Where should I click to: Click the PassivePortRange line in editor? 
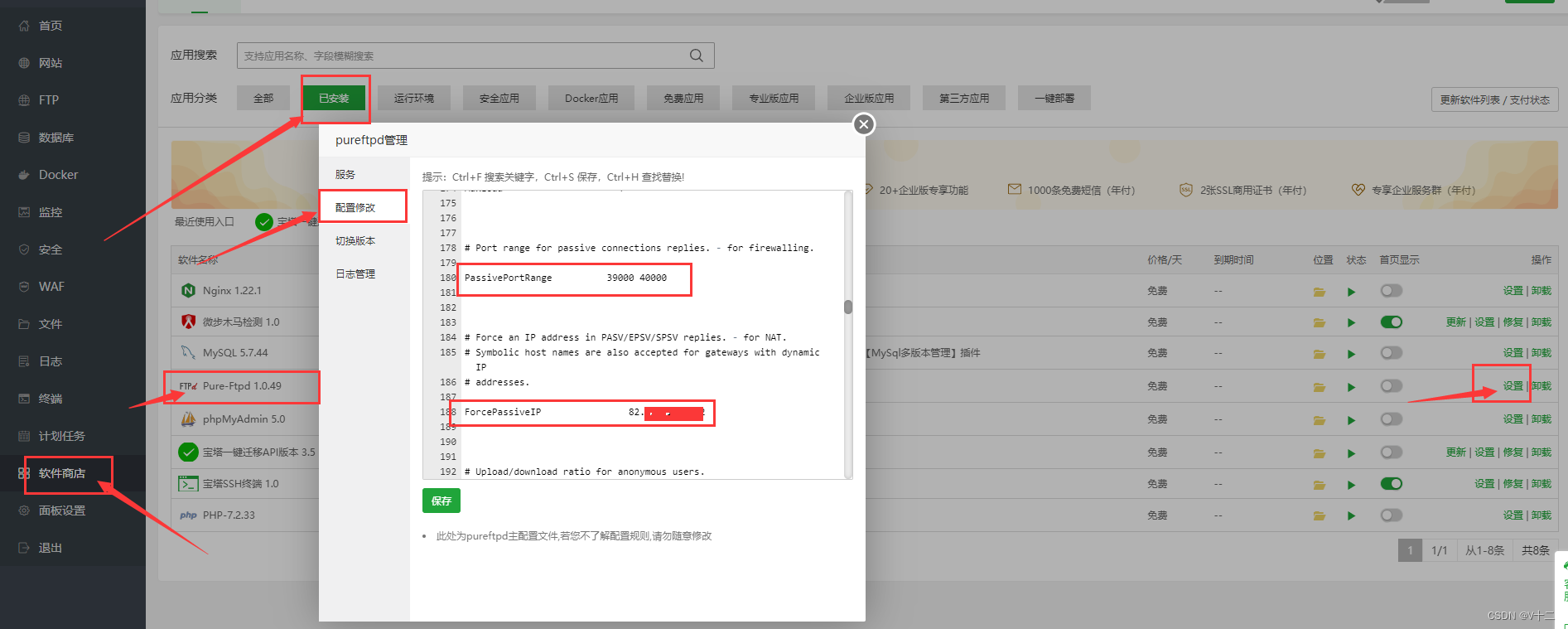pos(566,278)
